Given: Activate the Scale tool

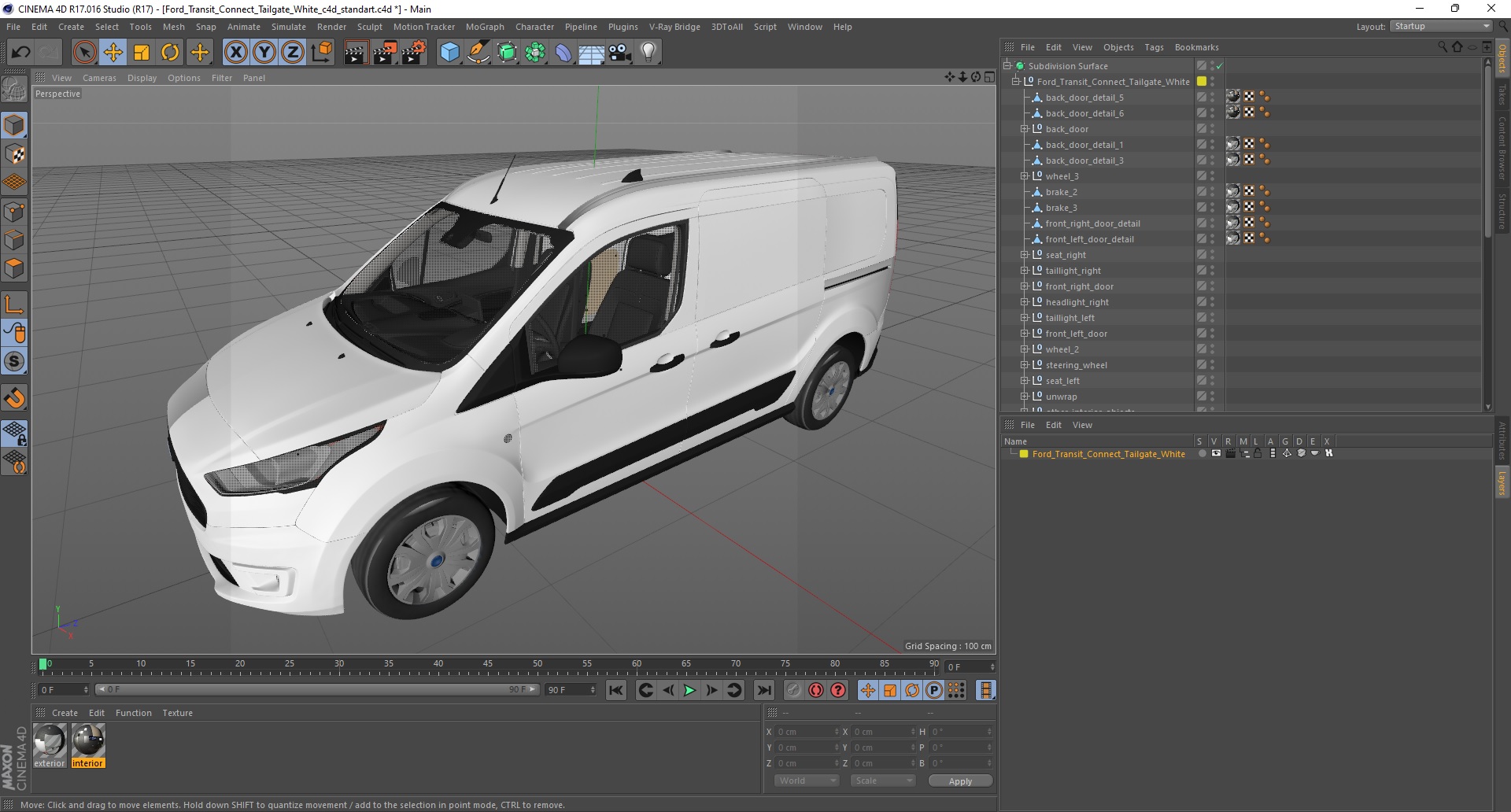Looking at the screenshot, I should 142,53.
